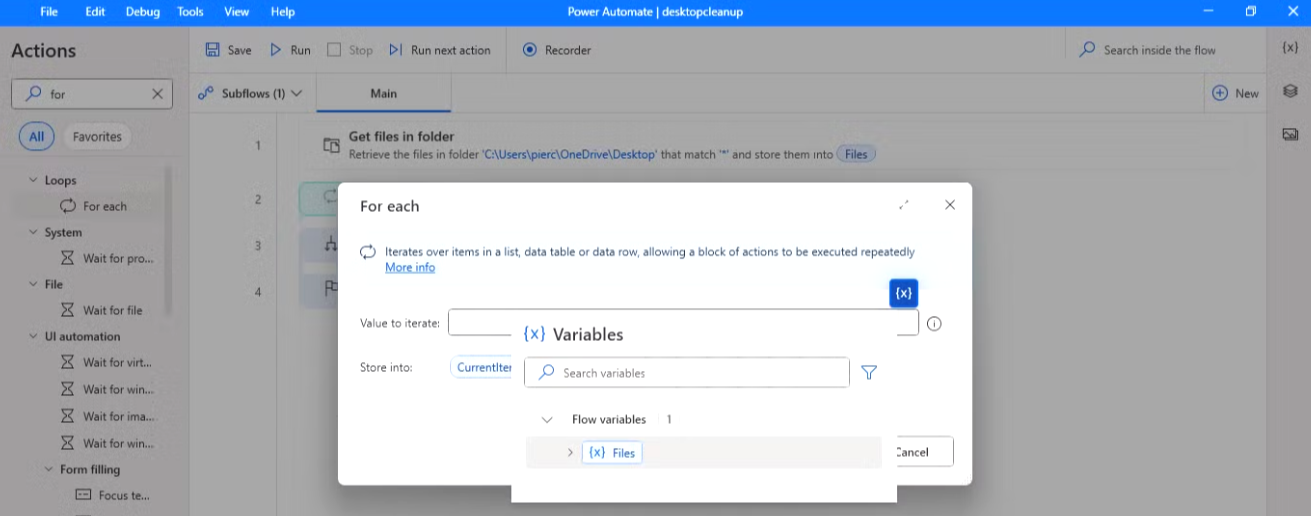Screen dimensions: 1311x516
Task: Collapse Flow variables section
Action: [x=547, y=420]
